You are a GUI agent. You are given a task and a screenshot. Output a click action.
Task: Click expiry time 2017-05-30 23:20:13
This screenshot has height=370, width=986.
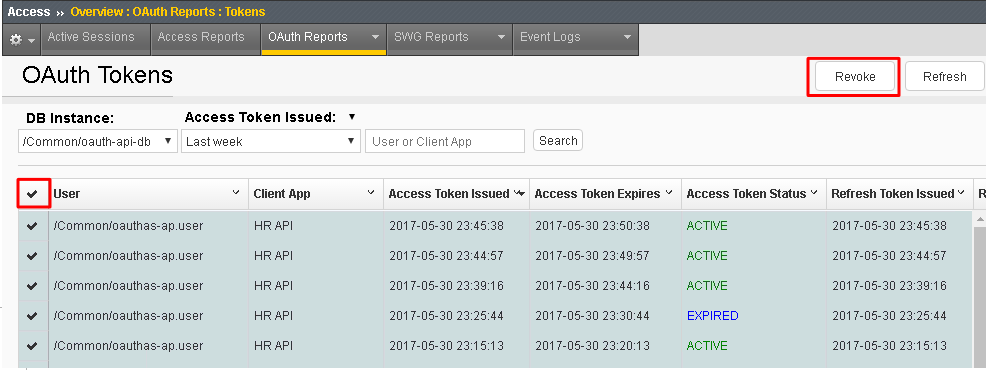[x=592, y=345]
